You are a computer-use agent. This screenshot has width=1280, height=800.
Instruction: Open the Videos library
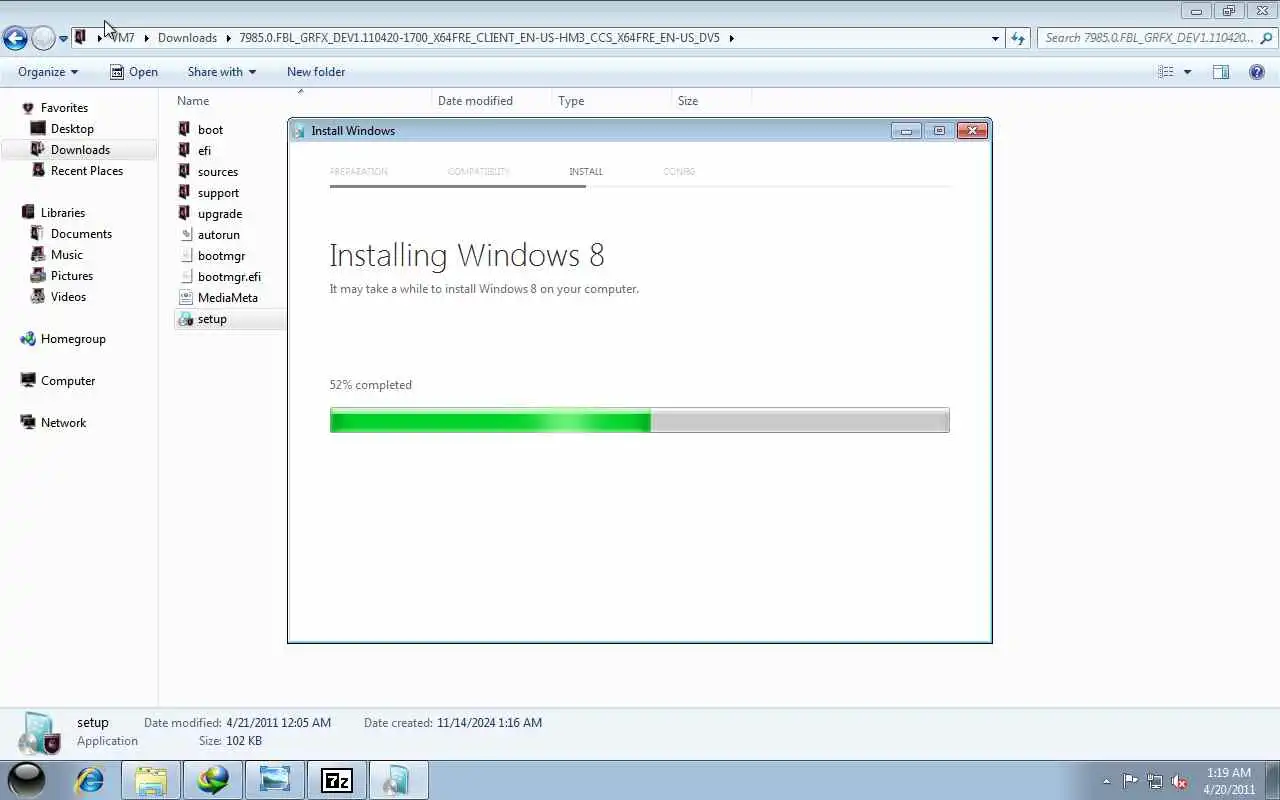(68, 297)
